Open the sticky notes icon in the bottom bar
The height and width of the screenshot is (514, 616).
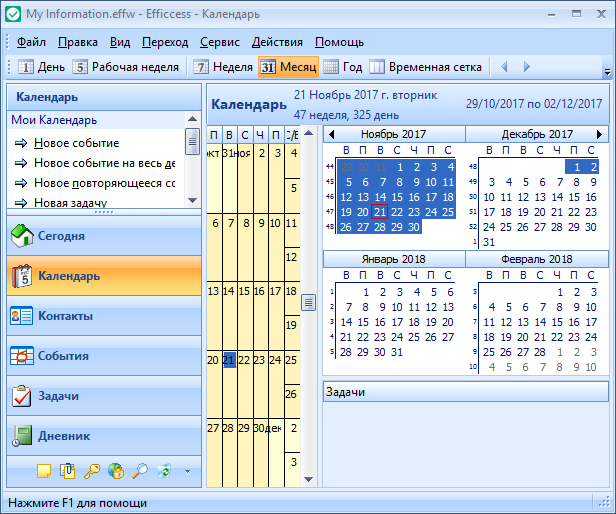(x=44, y=471)
